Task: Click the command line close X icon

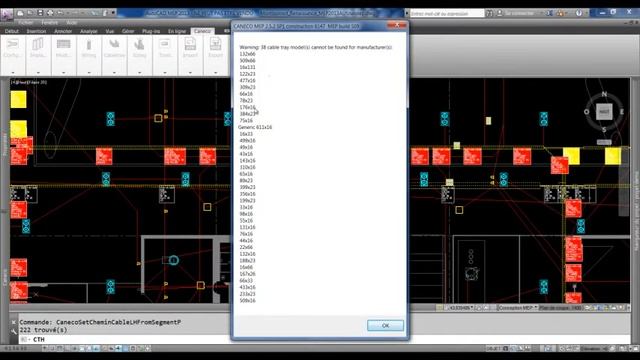Action: pos(13,322)
